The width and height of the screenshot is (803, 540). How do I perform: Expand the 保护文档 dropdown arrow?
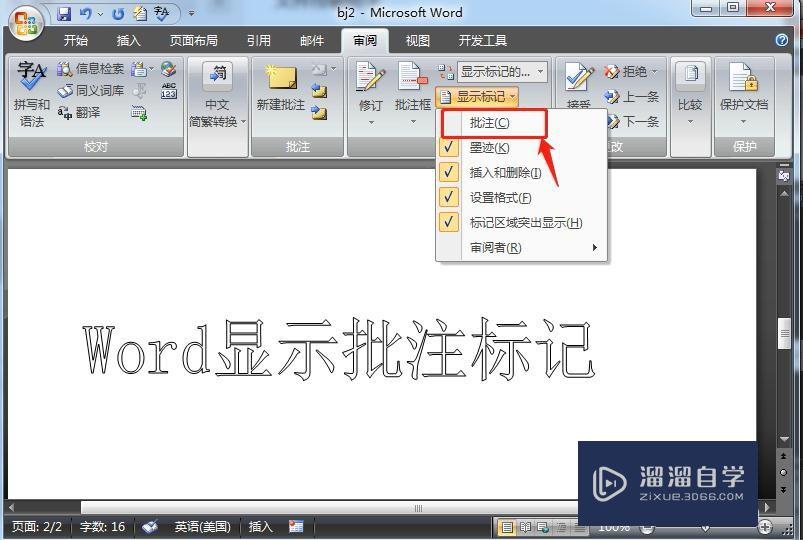click(744, 122)
